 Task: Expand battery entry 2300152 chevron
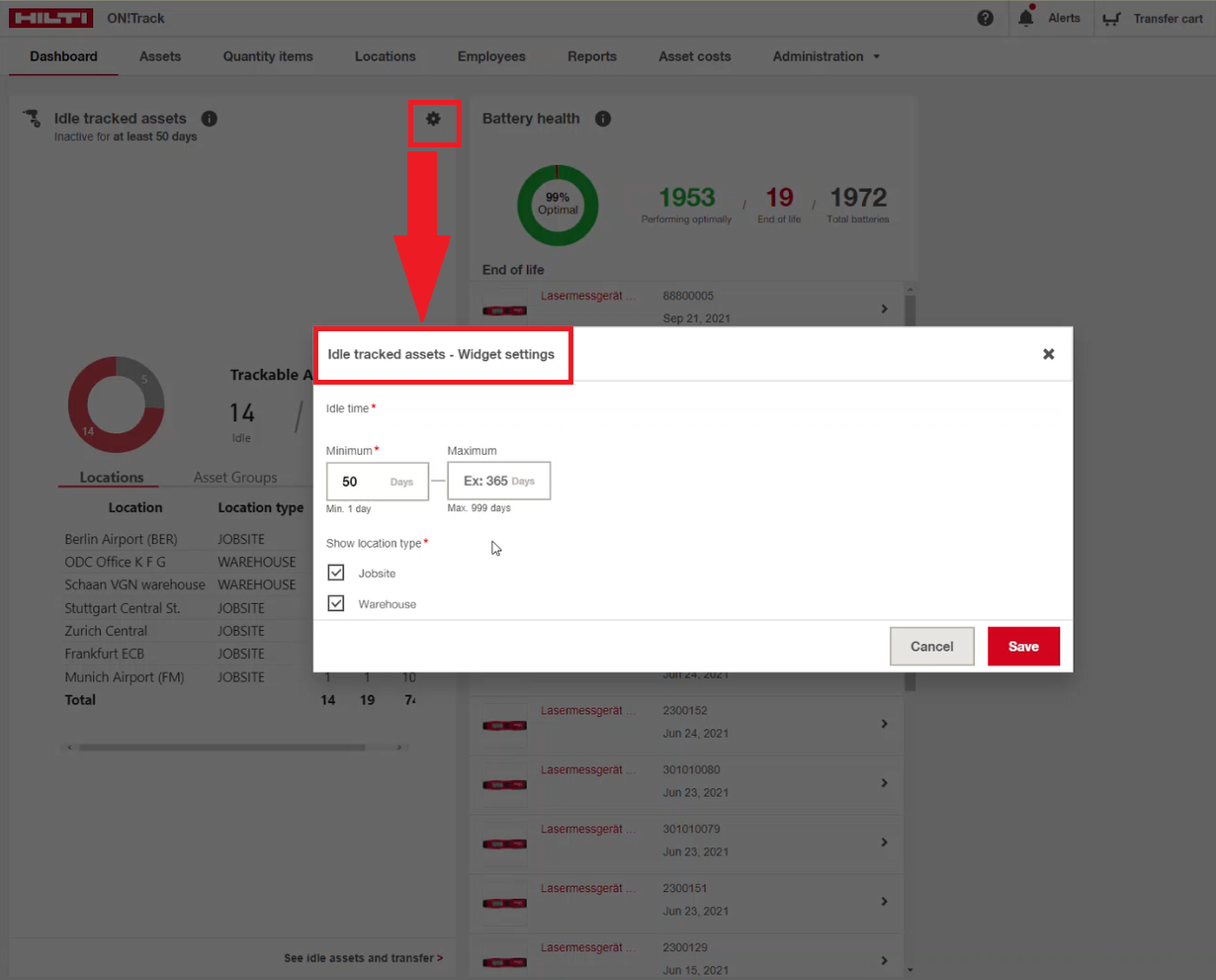[x=884, y=724]
